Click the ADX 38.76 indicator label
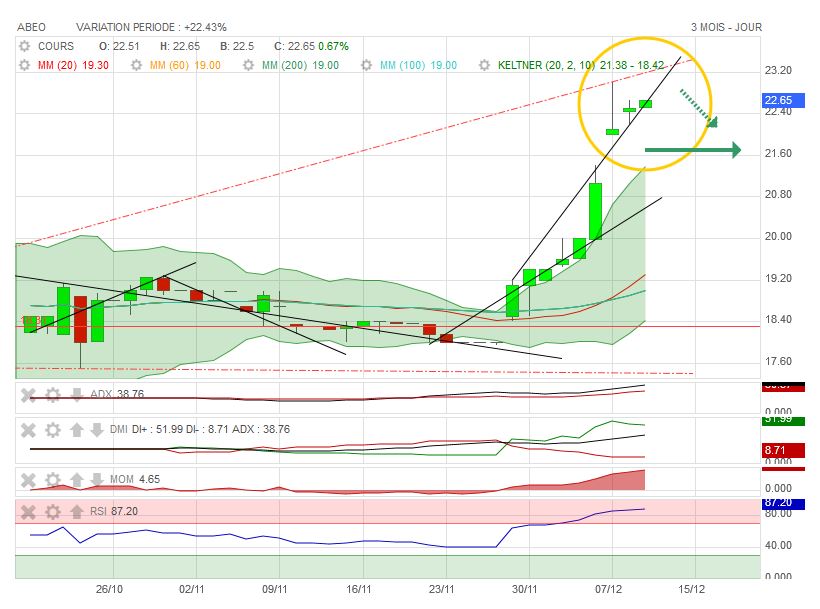This screenshot has height=609, width=820. [x=117, y=394]
